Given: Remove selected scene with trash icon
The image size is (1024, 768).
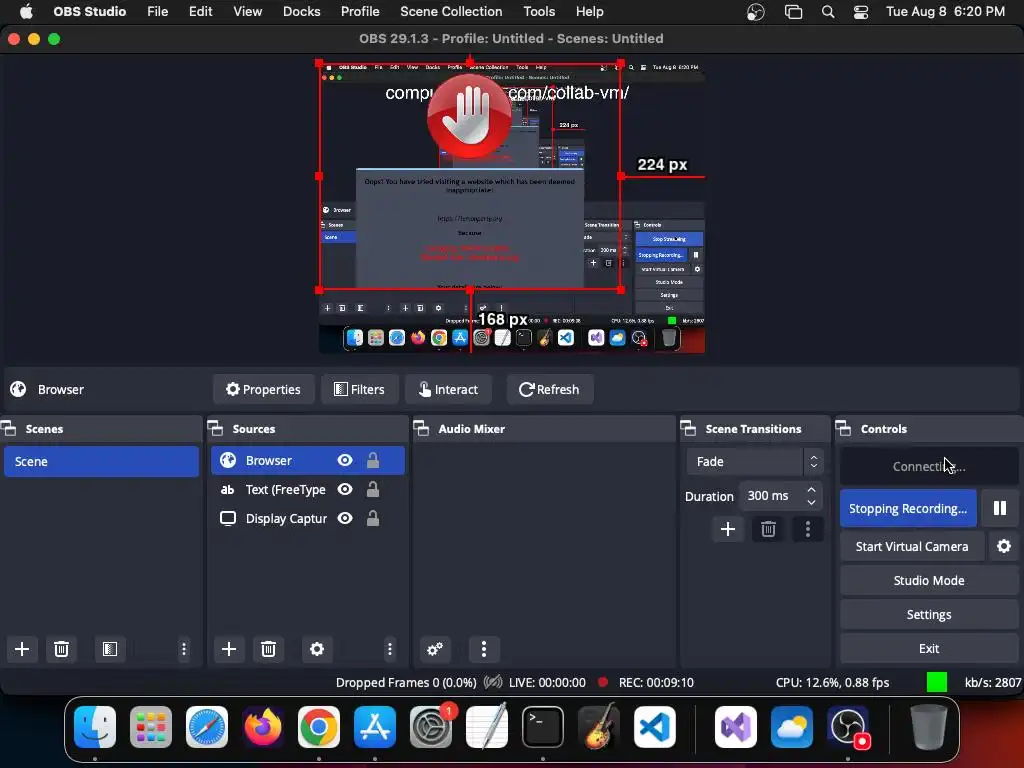Looking at the screenshot, I should tap(61, 648).
